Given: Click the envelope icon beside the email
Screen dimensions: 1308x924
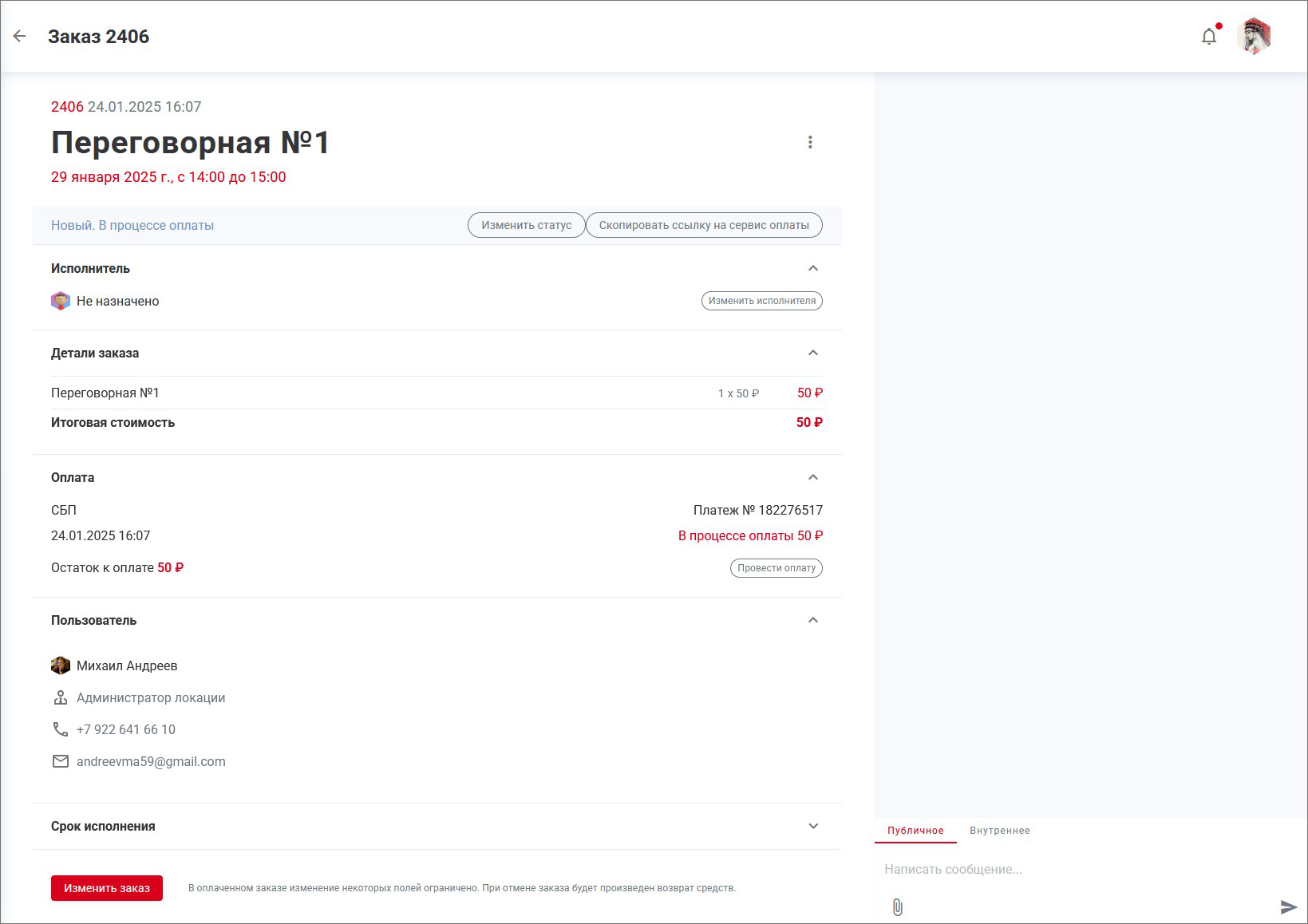Looking at the screenshot, I should tap(61, 761).
